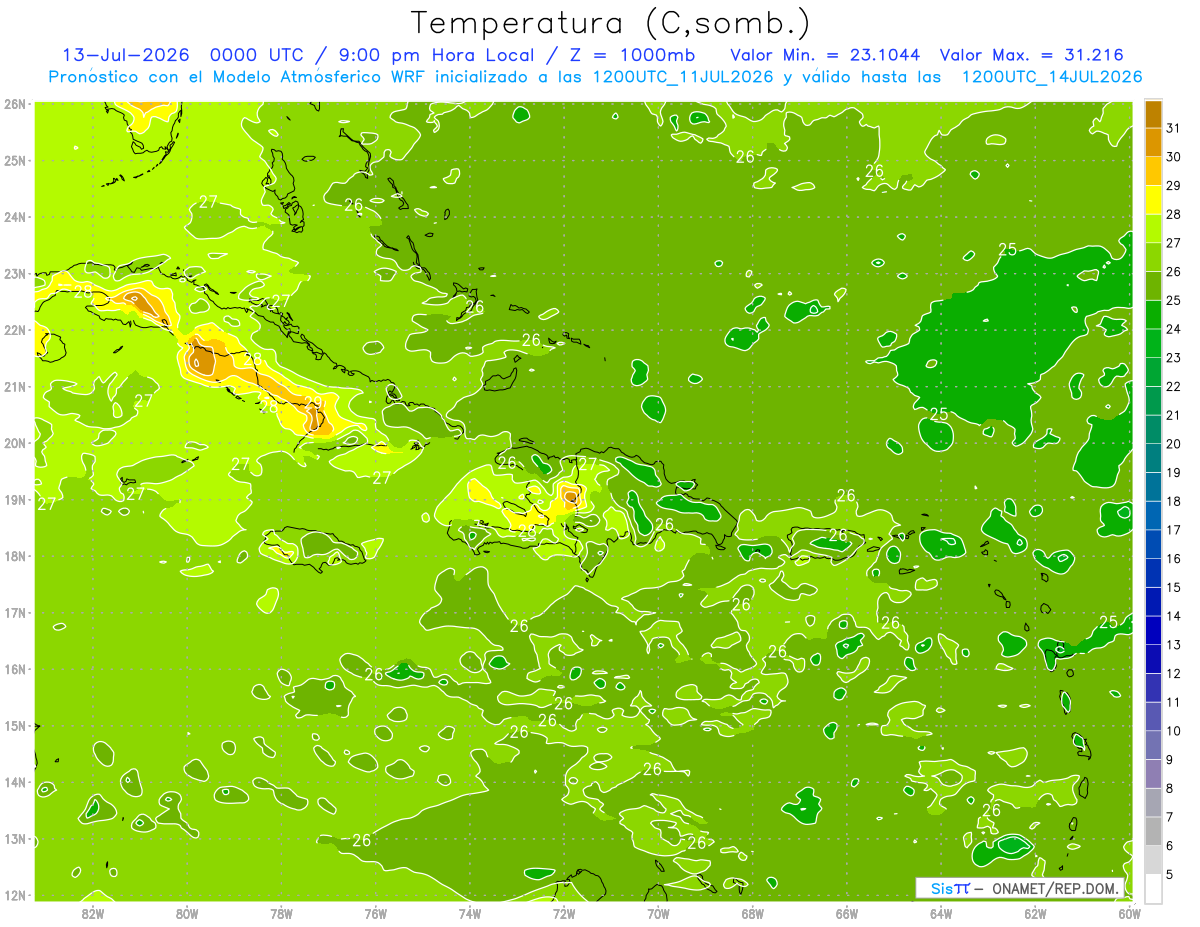Pick the legend color band between 20 and 21
This screenshot has height=927, width=1200.
click(x=1153, y=430)
